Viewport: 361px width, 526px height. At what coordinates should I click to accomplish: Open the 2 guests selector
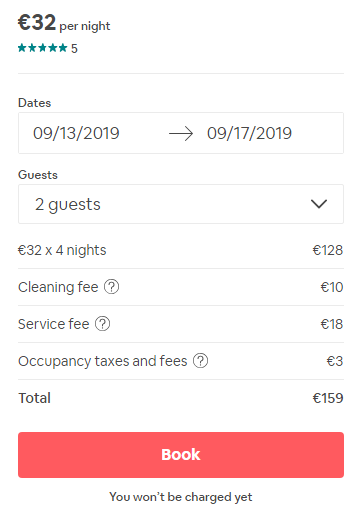point(181,204)
